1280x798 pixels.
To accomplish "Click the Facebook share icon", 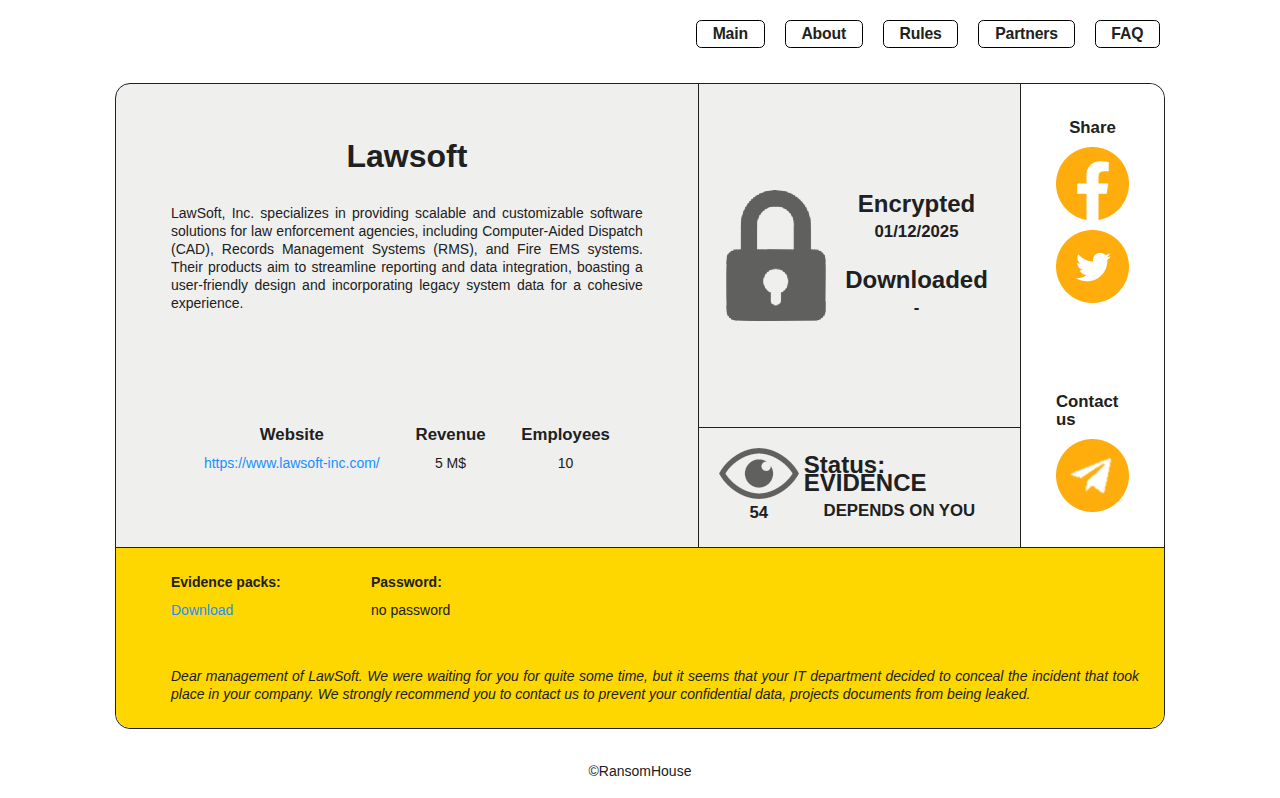I will click(x=1092, y=184).
